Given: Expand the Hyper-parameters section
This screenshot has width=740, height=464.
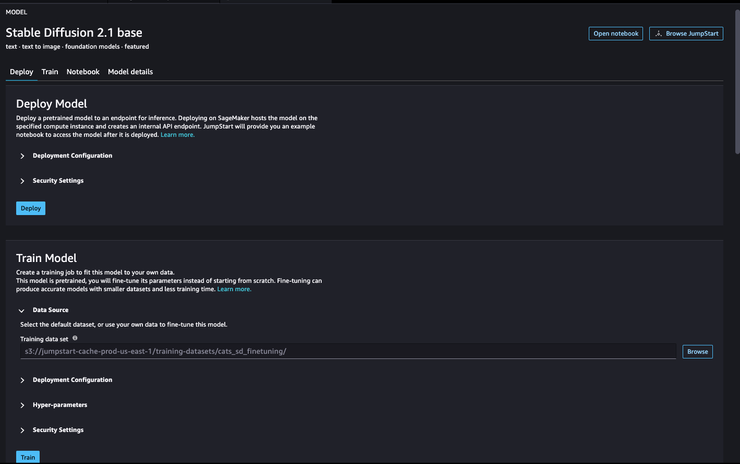Looking at the screenshot, I should tap(54, 405).
